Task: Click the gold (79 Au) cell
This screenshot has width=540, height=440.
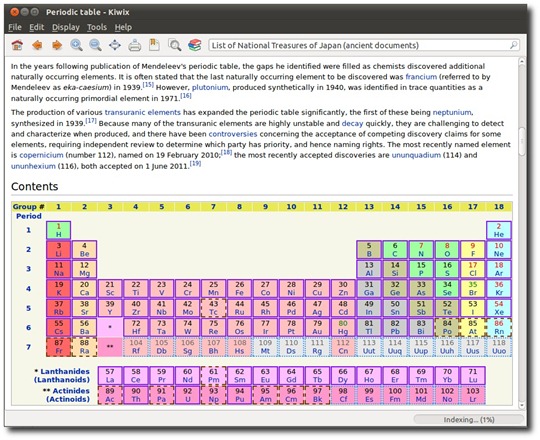Action: 317,327
